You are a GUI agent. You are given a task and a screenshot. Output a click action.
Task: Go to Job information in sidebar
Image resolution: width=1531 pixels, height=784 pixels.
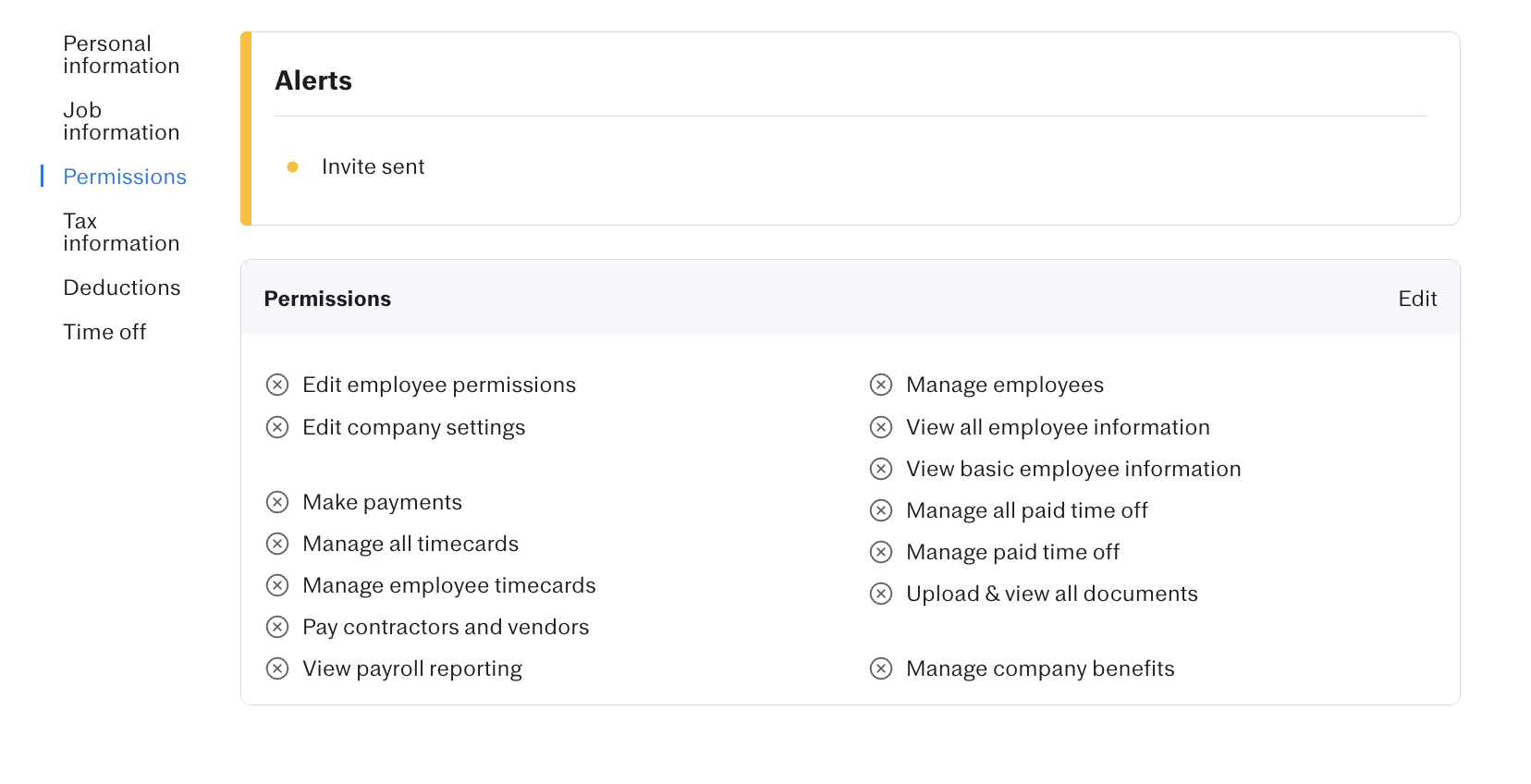click(121, 121)
